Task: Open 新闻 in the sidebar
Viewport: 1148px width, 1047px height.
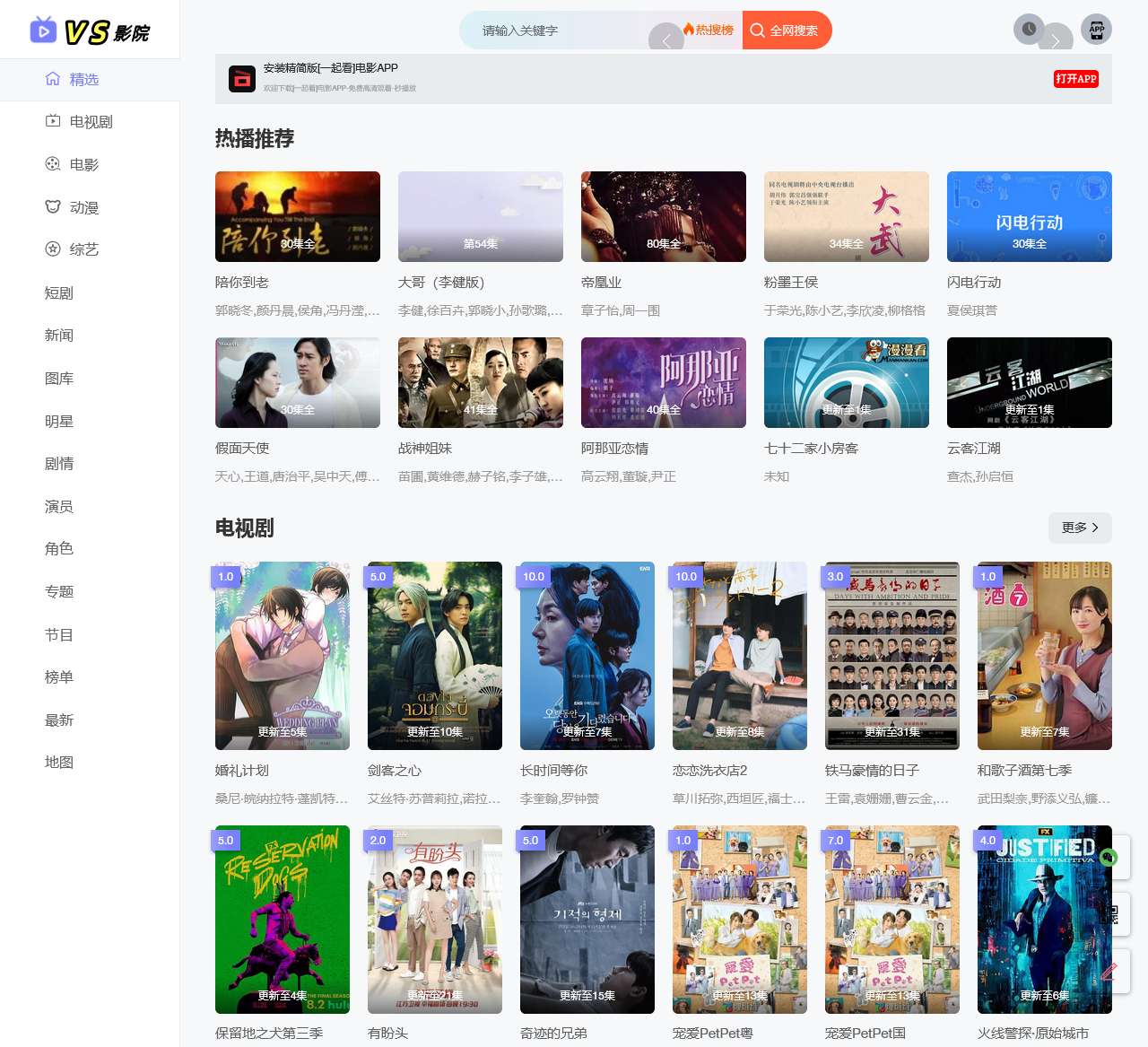Action: pos(59,335)
